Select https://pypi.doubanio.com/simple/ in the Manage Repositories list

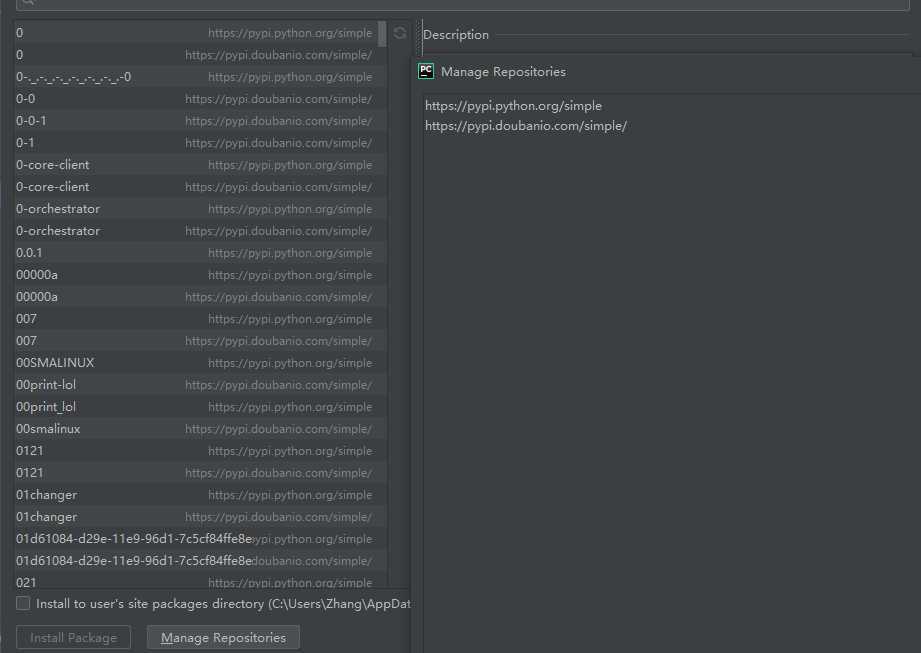click(x=526, y=126)
